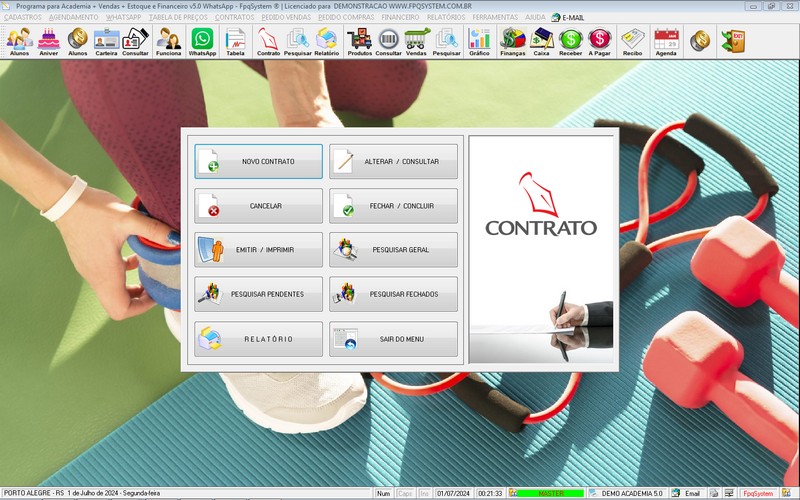Image resolution: width=800 pixels, height=500 pixels.
Task: Open the Alunos student registration toolbar icon
Action: tap(19, 41)
